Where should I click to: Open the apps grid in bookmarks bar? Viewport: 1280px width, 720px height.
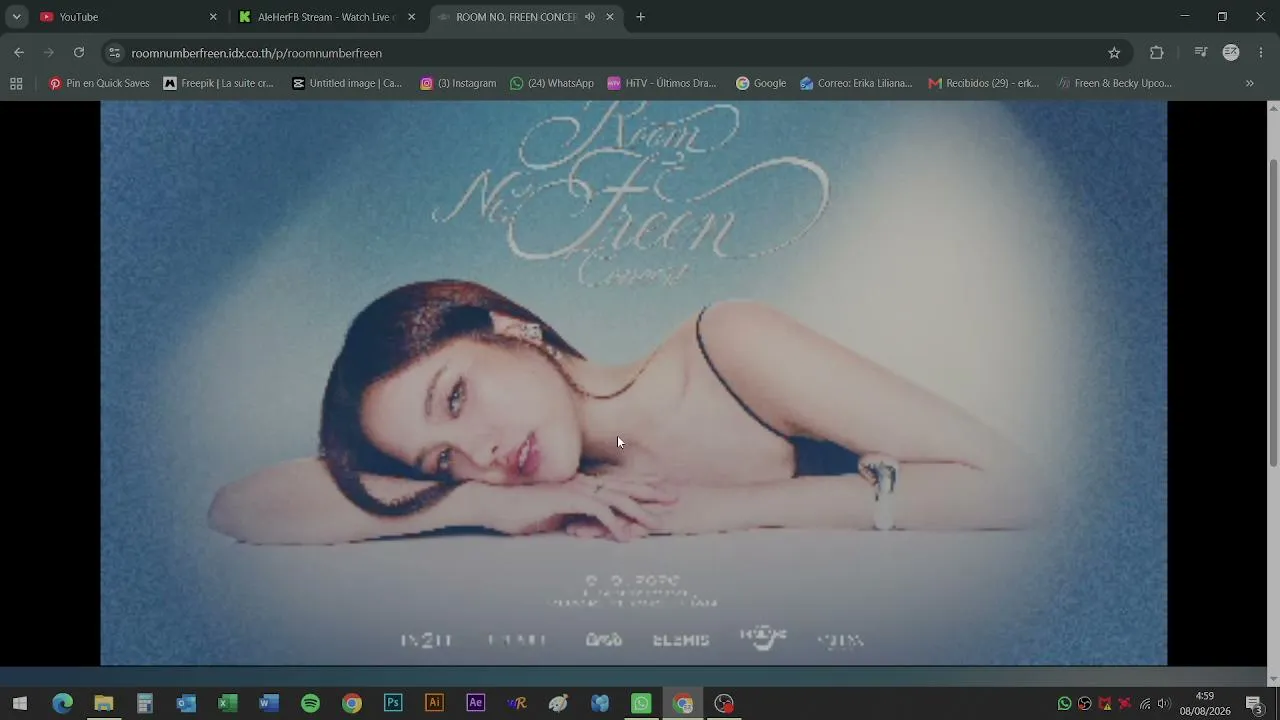[x=16, y=84]
